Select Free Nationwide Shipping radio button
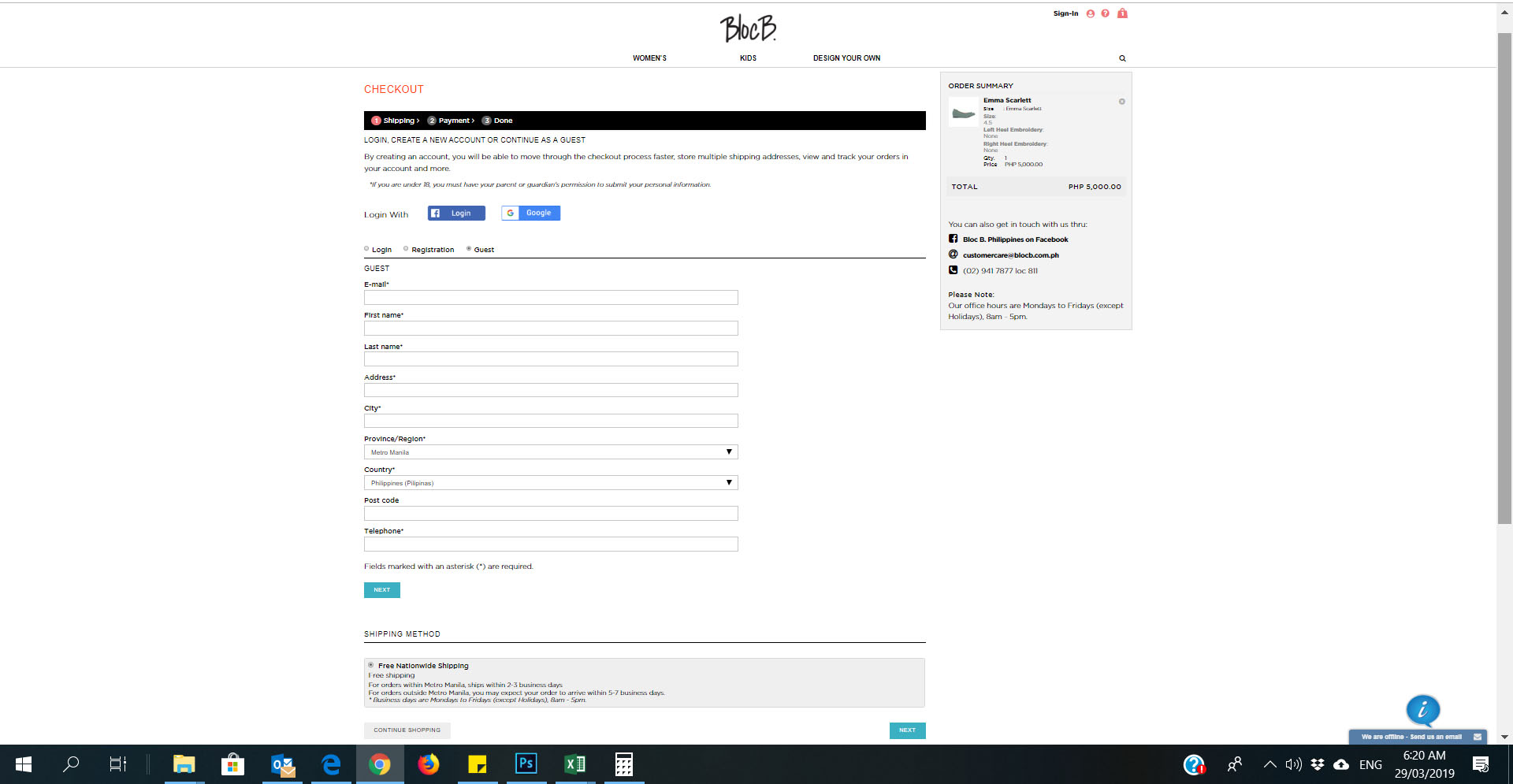 371,665
